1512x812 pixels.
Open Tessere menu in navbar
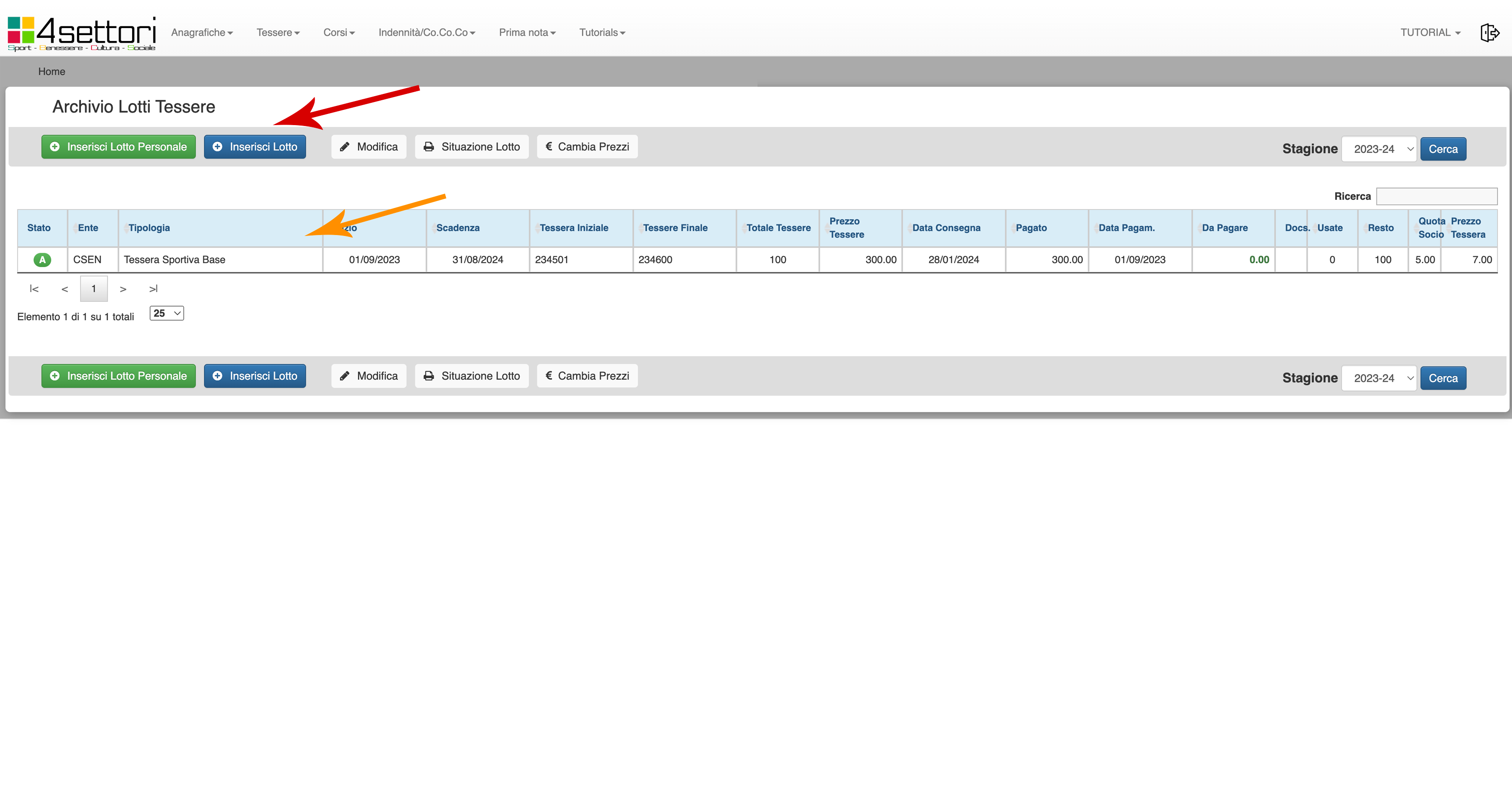278,33
